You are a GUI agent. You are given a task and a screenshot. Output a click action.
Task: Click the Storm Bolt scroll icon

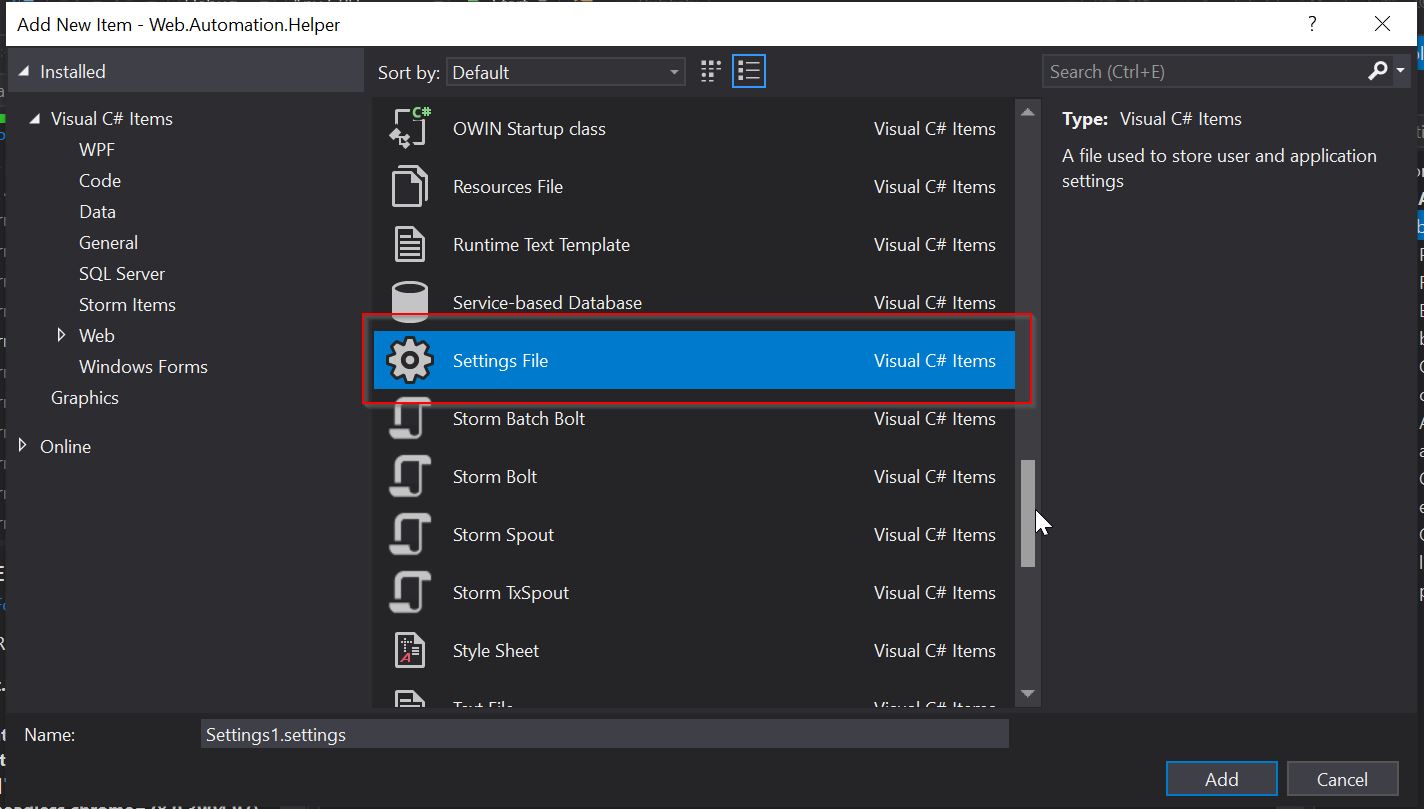tap(409, 476)
